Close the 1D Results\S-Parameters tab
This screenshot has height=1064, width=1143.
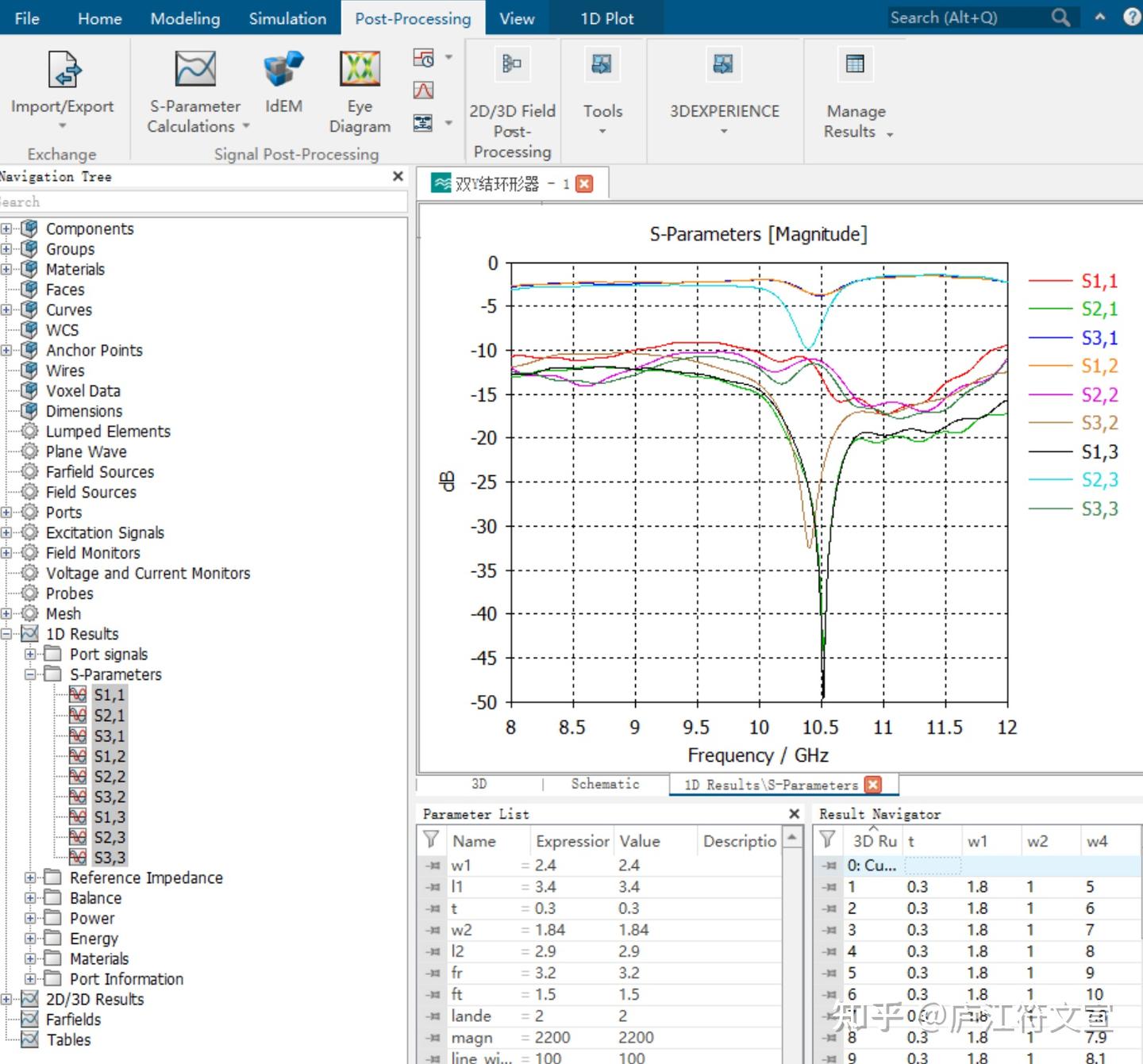click(874, 785)
